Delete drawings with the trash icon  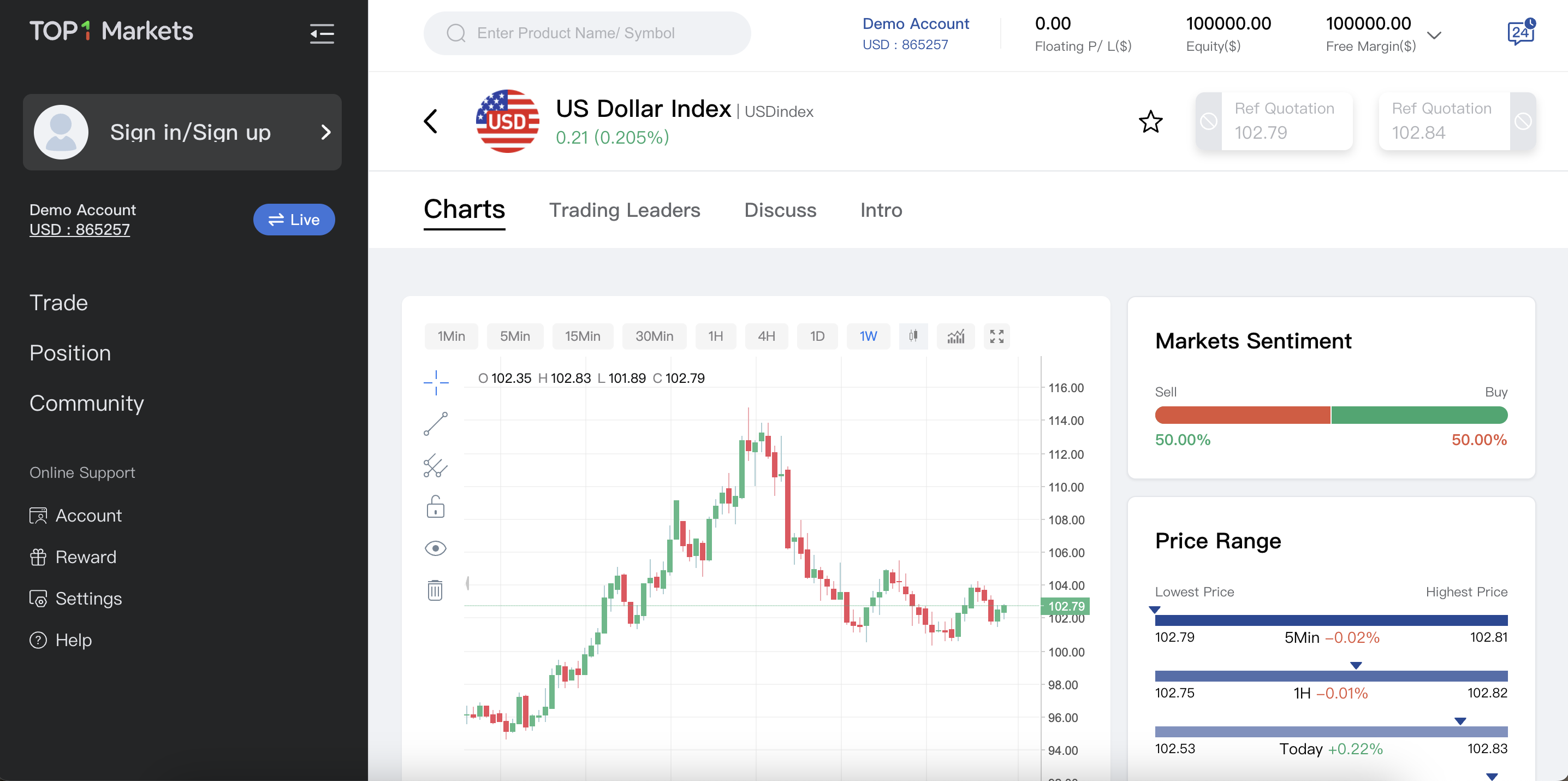coord(435,590)
